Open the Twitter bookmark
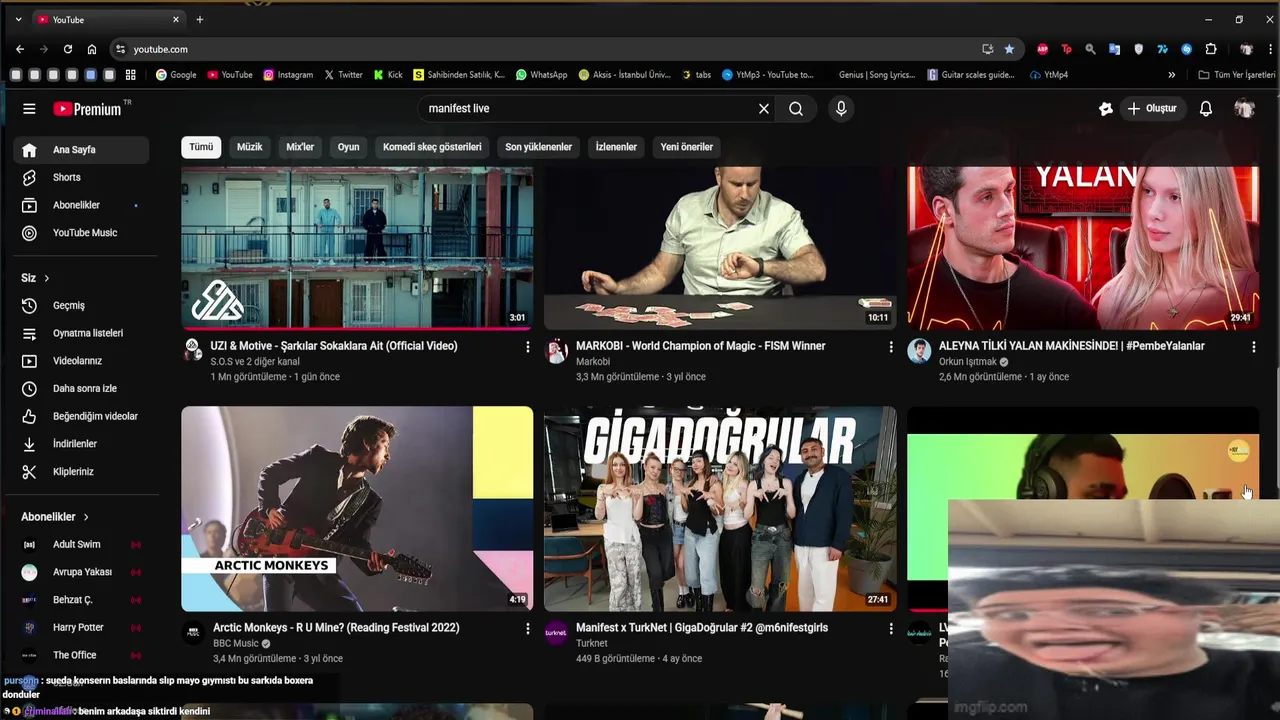 tap(343, 75)
